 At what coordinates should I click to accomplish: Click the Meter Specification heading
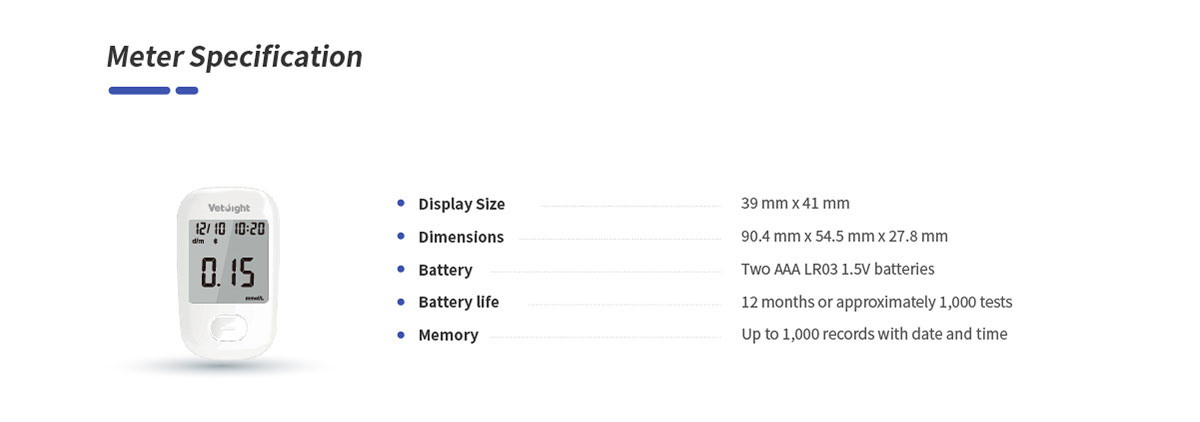tap(234, 56)
